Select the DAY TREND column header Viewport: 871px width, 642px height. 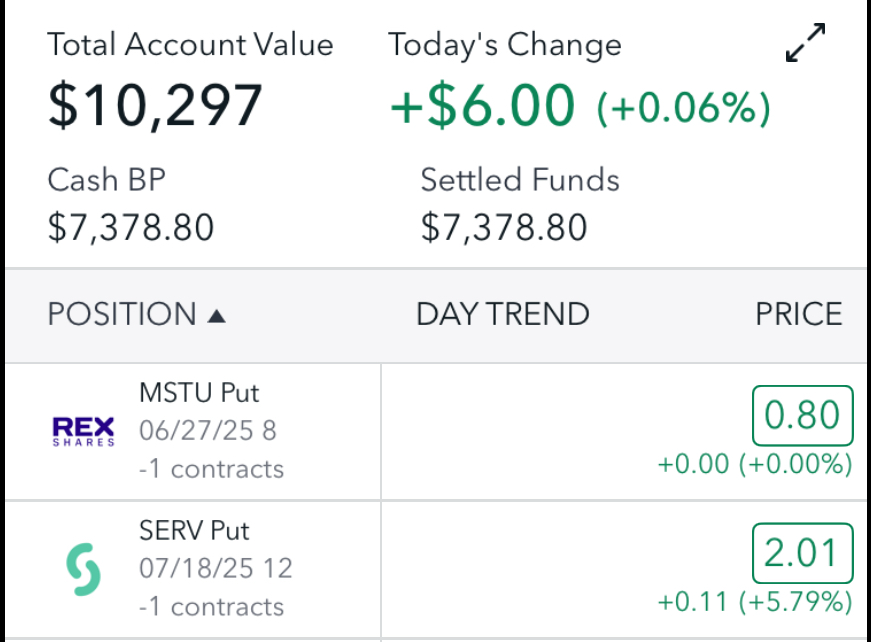tap(502, 314)
